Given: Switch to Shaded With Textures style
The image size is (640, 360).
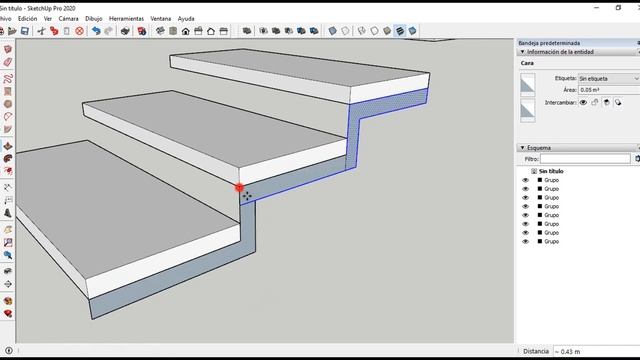Looking at the screenshot, I should click(400, 31).
